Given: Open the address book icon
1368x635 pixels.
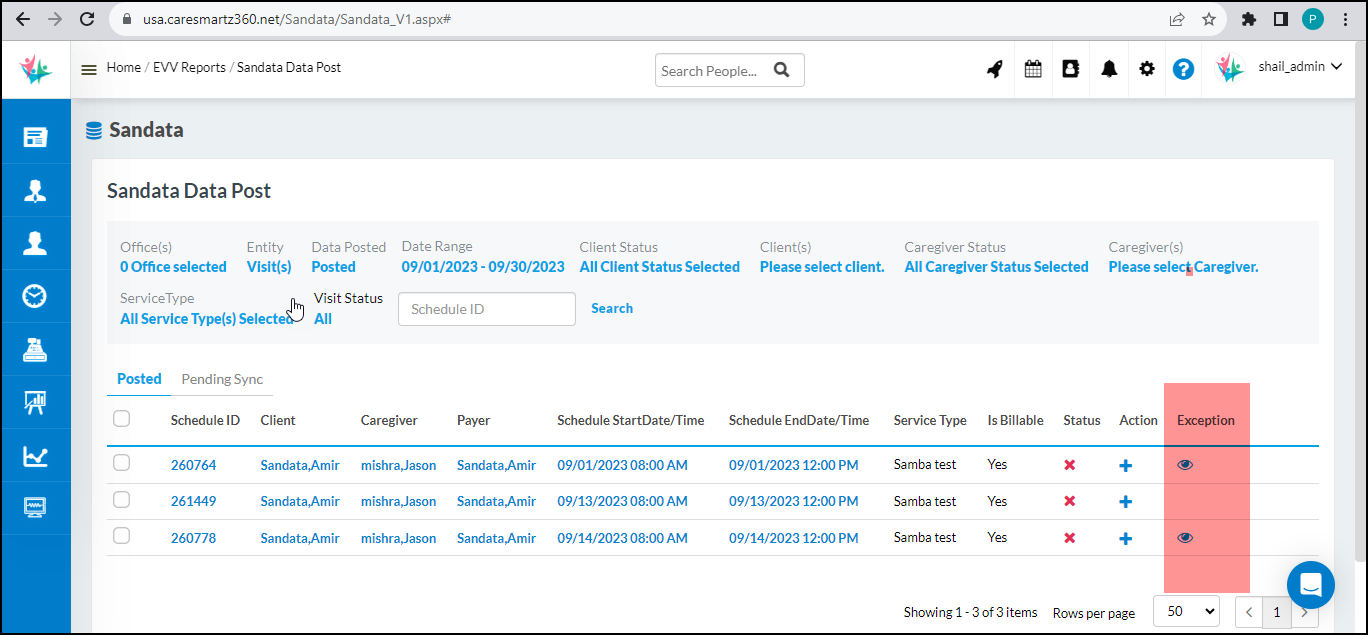Looking at the screenshot, I should [x=1070, y=68].
